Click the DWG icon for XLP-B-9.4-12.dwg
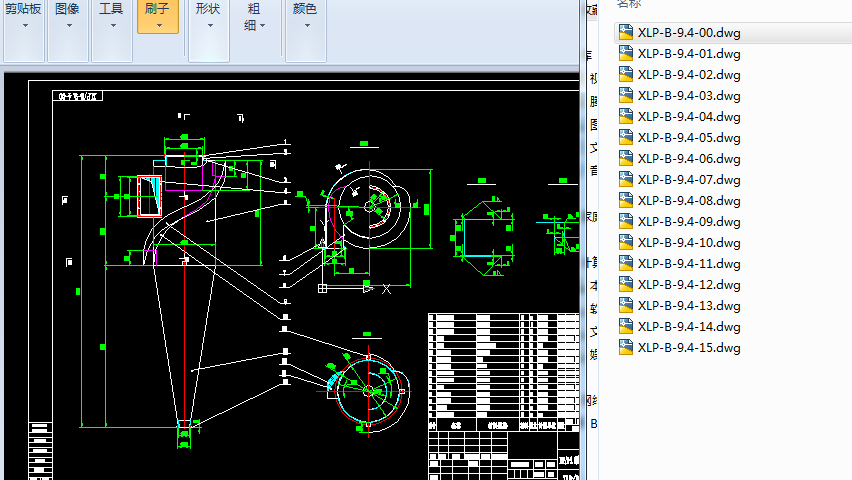 626,285
